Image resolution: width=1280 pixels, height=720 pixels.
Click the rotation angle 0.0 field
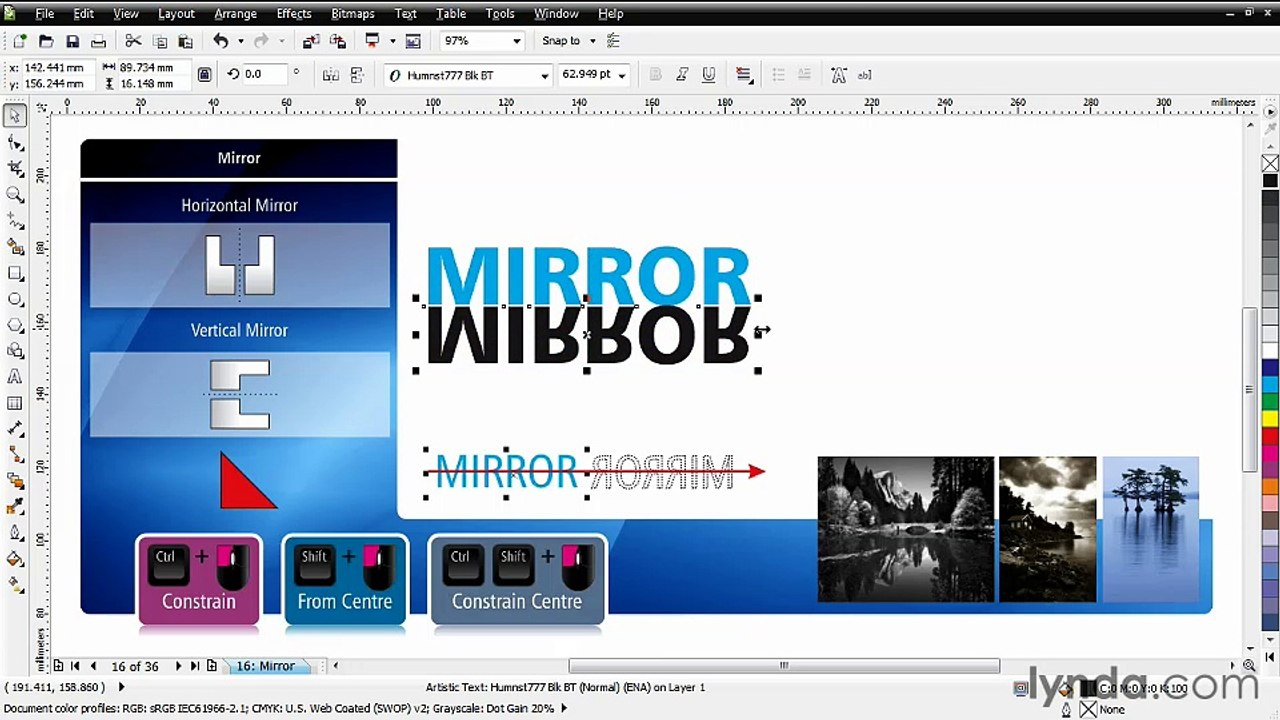[x=265, y=75]
